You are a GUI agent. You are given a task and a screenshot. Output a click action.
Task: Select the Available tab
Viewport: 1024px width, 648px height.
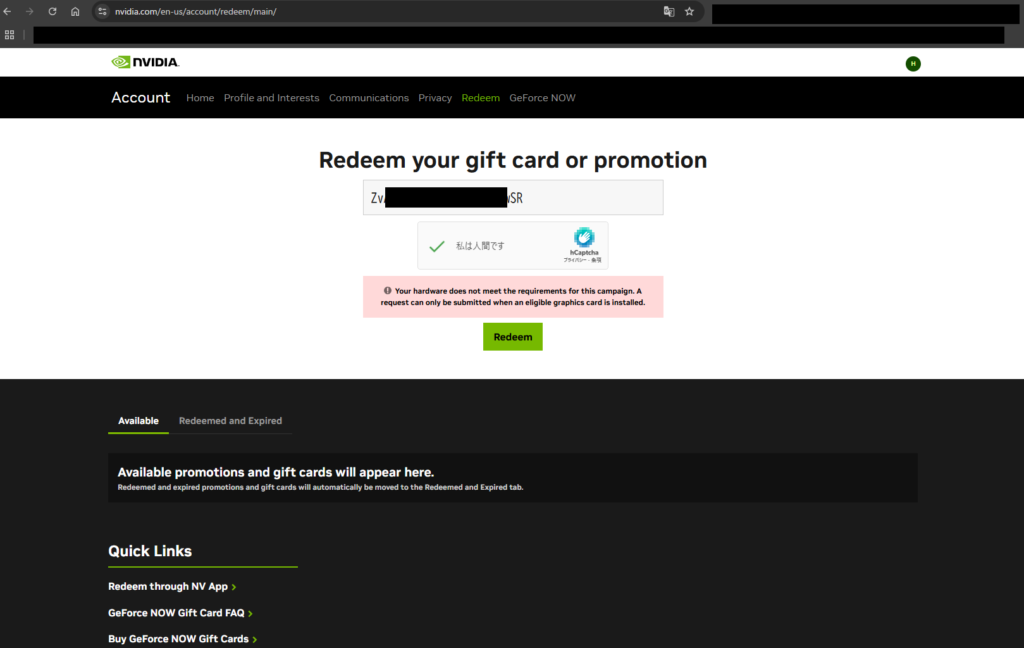click(x=138, y=421)
